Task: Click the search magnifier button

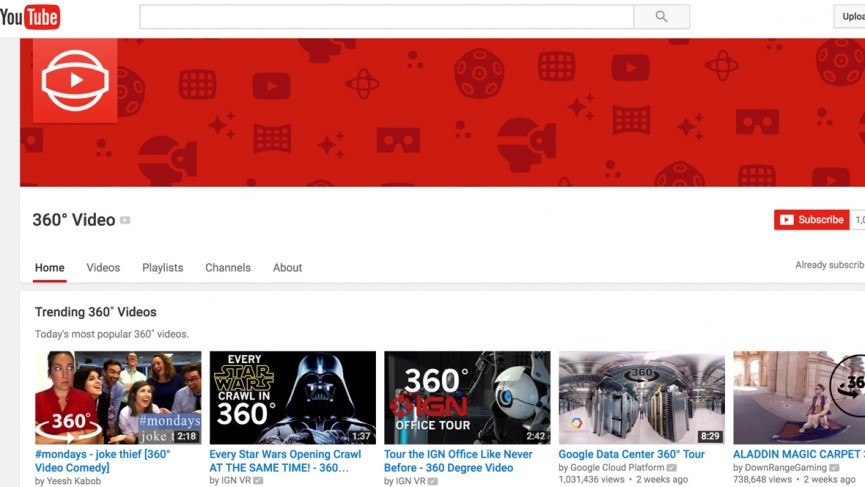Action: [x=661, y=17]
